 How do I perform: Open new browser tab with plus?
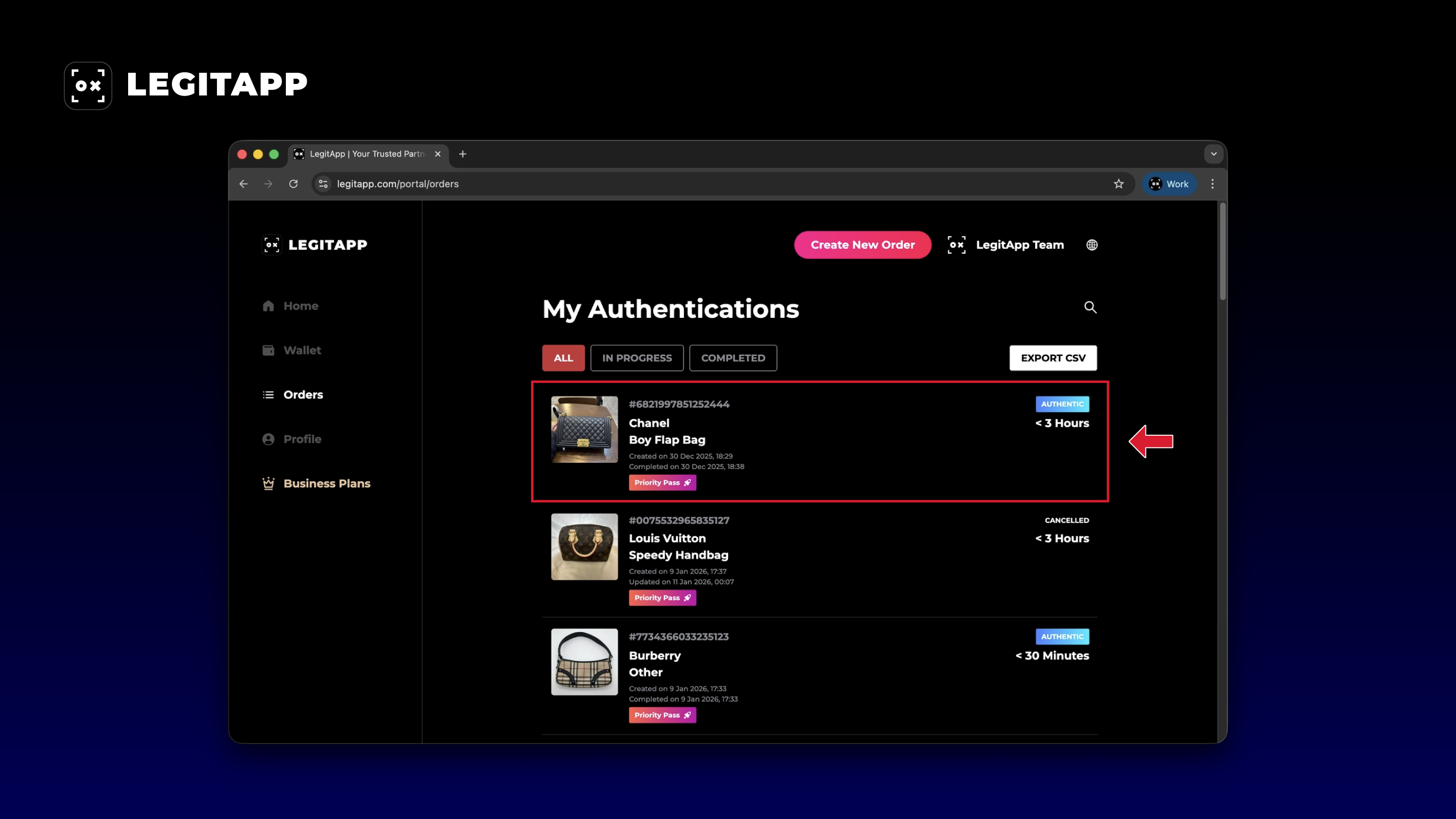click(x=463, y=154)
